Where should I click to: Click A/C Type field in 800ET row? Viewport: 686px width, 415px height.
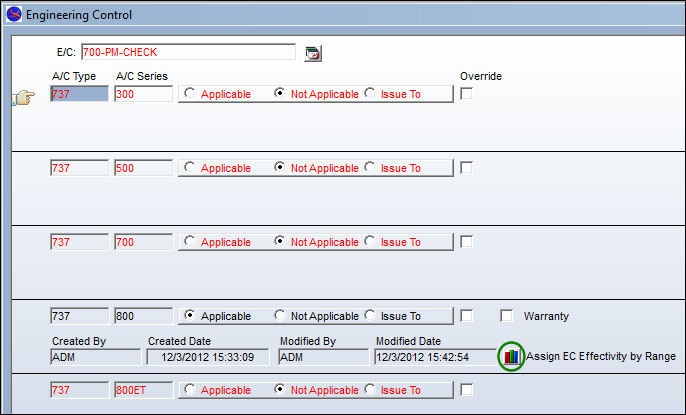click(x=79, y=390)
